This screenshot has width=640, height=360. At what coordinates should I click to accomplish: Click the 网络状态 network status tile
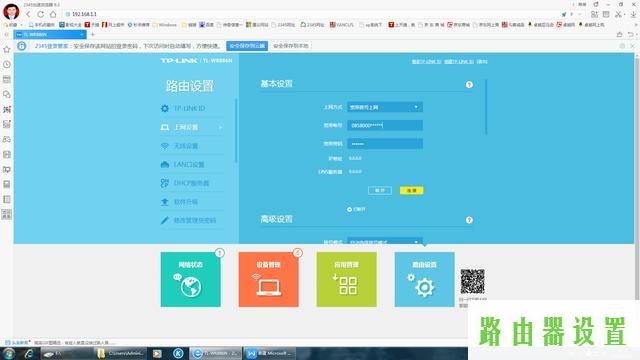(x=191, y=279)
